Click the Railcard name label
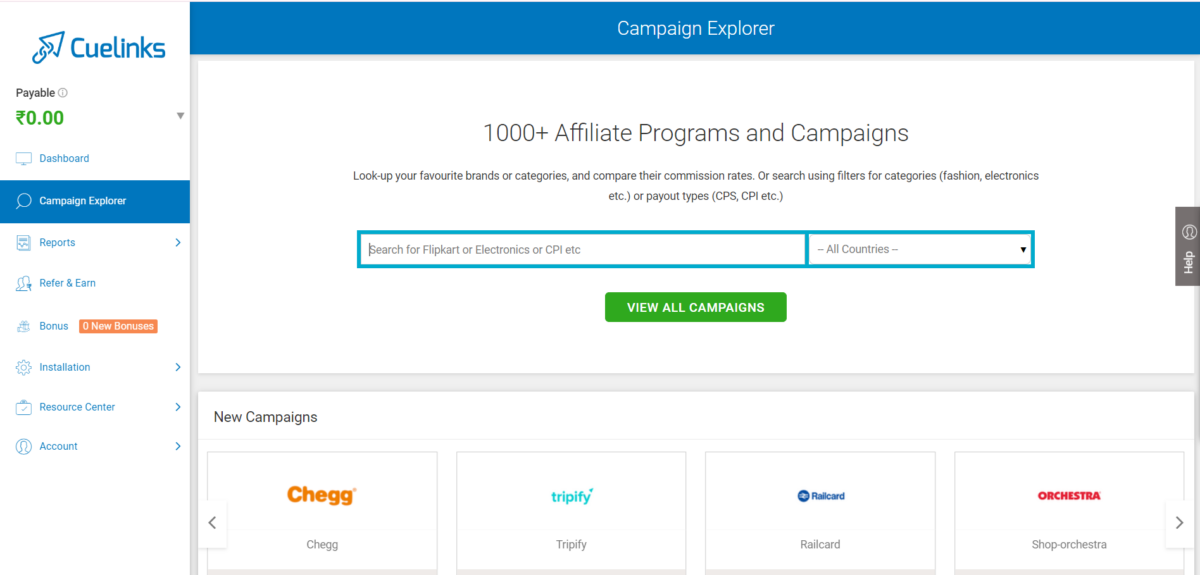Image resolution: width=1200 pixels, height=575 pixels. (x=820, y=545)
